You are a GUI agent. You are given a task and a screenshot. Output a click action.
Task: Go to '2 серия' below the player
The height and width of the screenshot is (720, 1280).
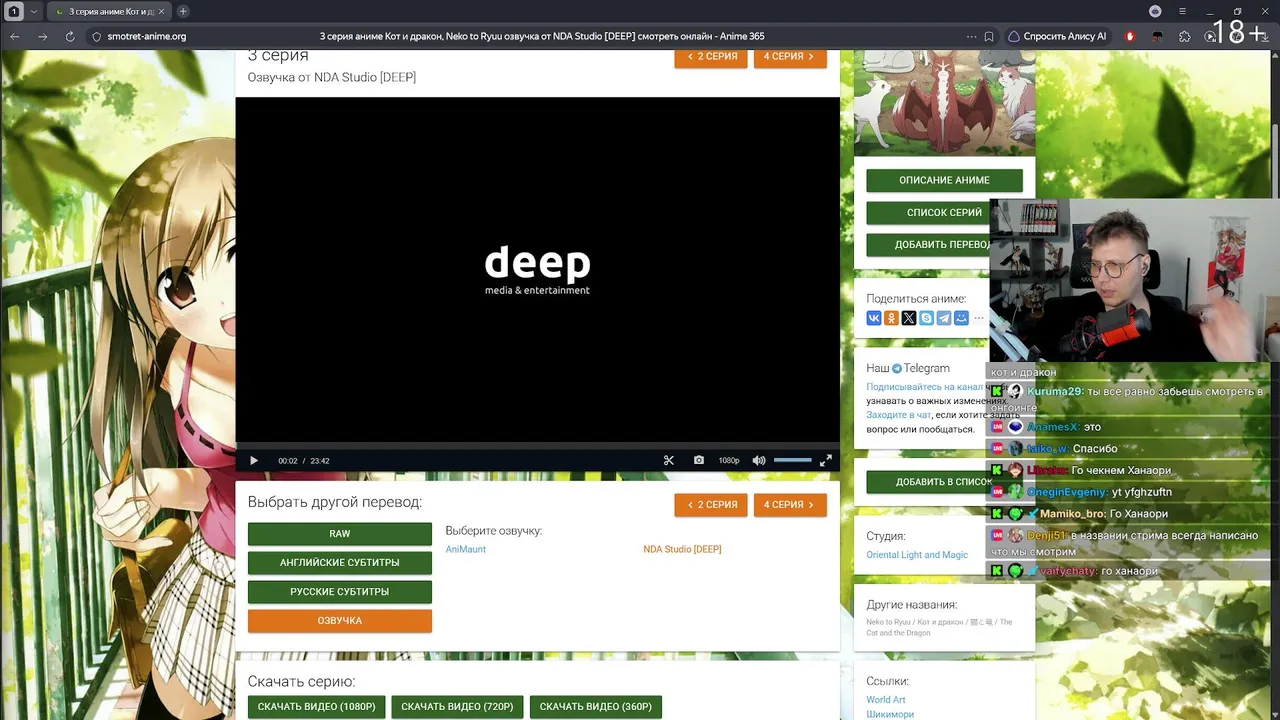711,505
